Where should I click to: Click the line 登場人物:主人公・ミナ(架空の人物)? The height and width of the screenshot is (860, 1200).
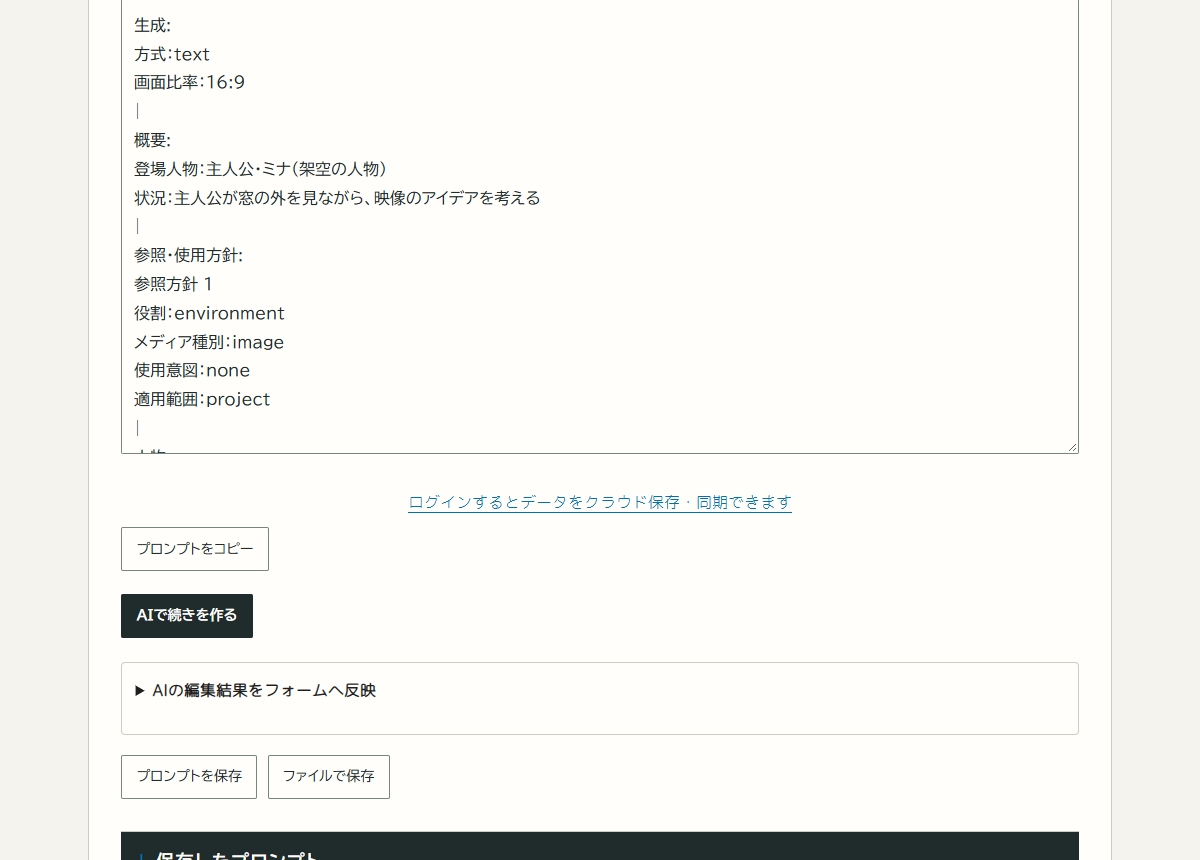click(x=260, y=169)
